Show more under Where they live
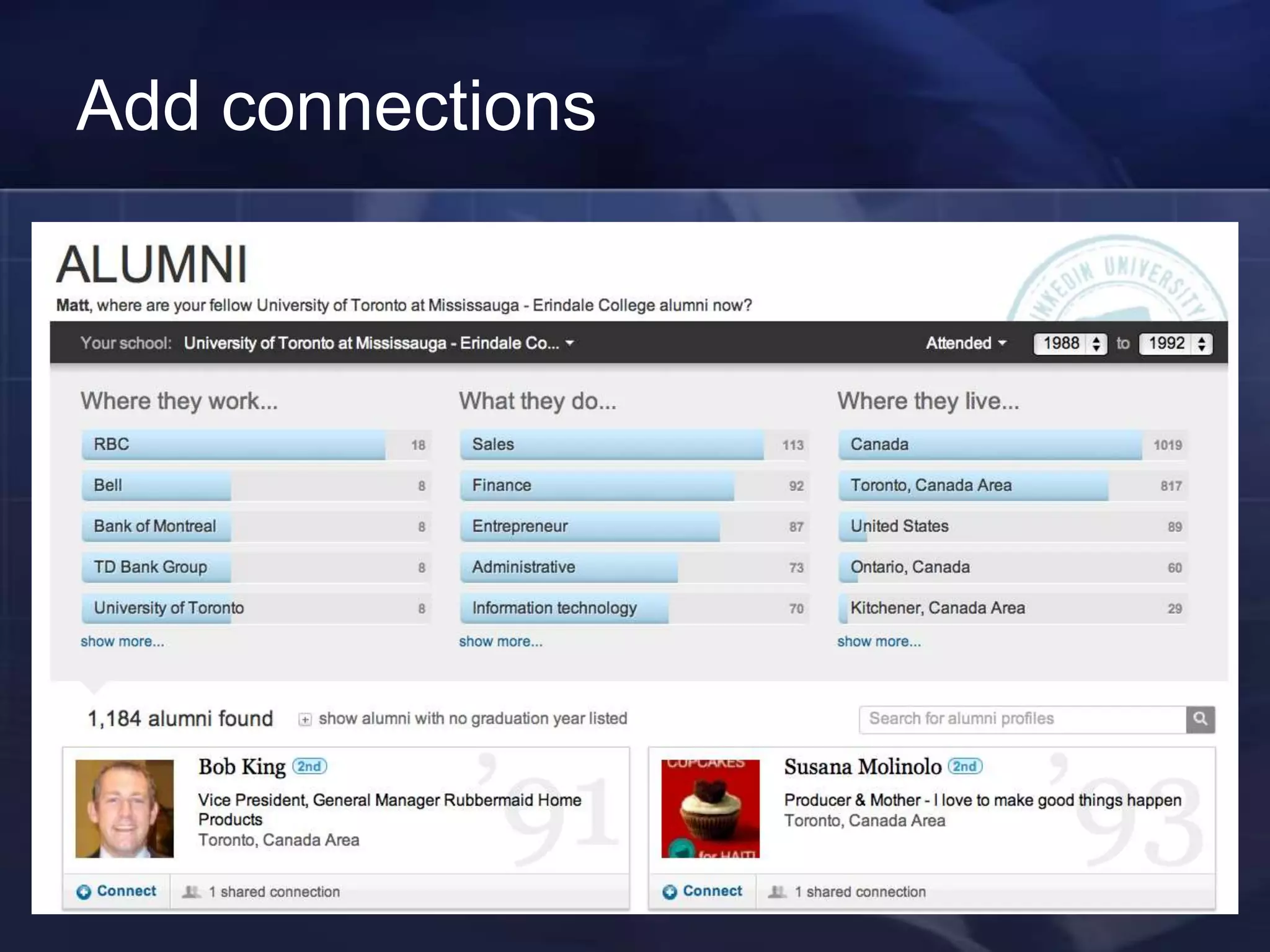Image resolution: width=1270 pixels, height=952 pixels. coord(879,641)
